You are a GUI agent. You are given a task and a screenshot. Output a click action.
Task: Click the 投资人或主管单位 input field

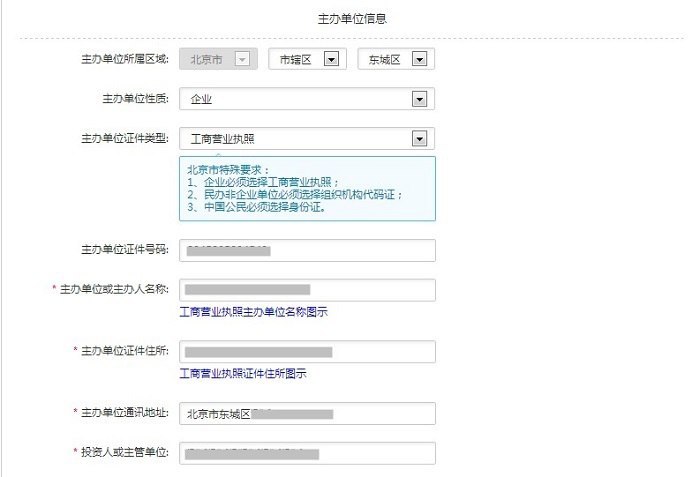coord(307,453)
